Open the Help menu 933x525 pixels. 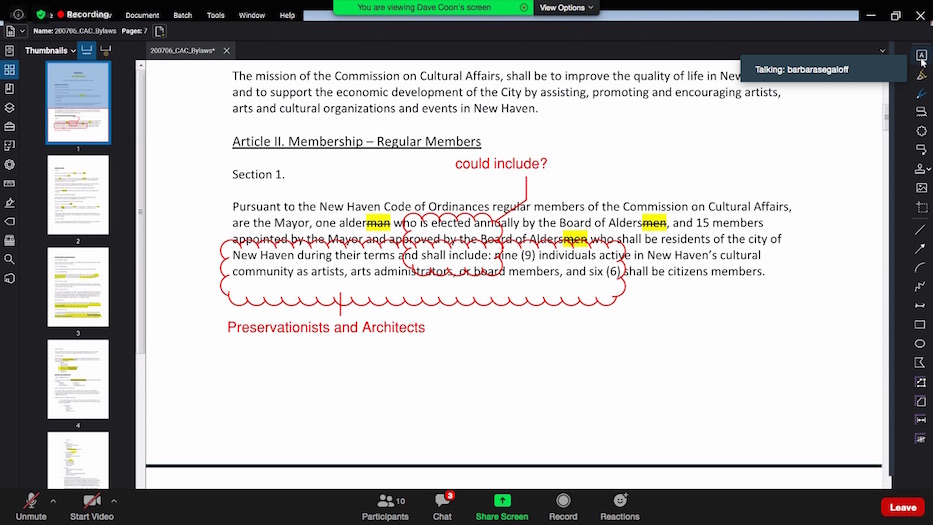pos(287,15)
